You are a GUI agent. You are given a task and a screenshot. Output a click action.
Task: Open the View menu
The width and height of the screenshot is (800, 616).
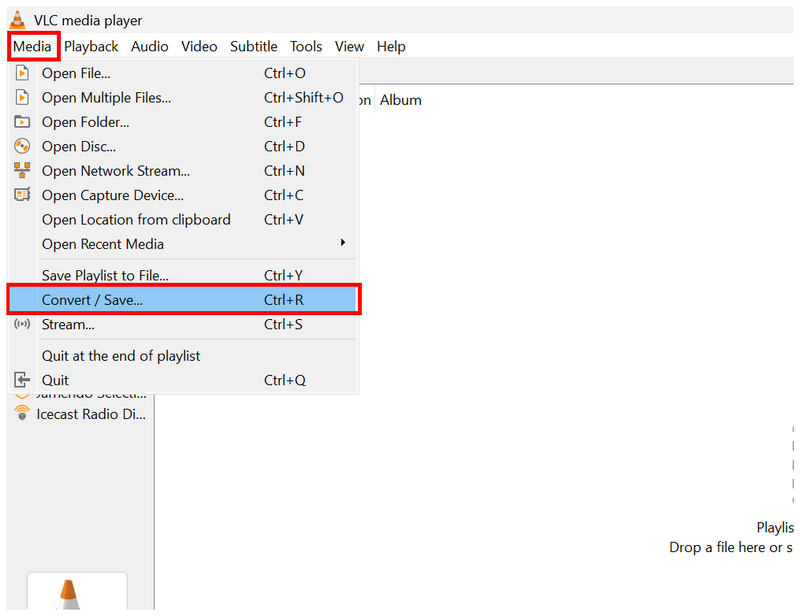pos(349,46)
